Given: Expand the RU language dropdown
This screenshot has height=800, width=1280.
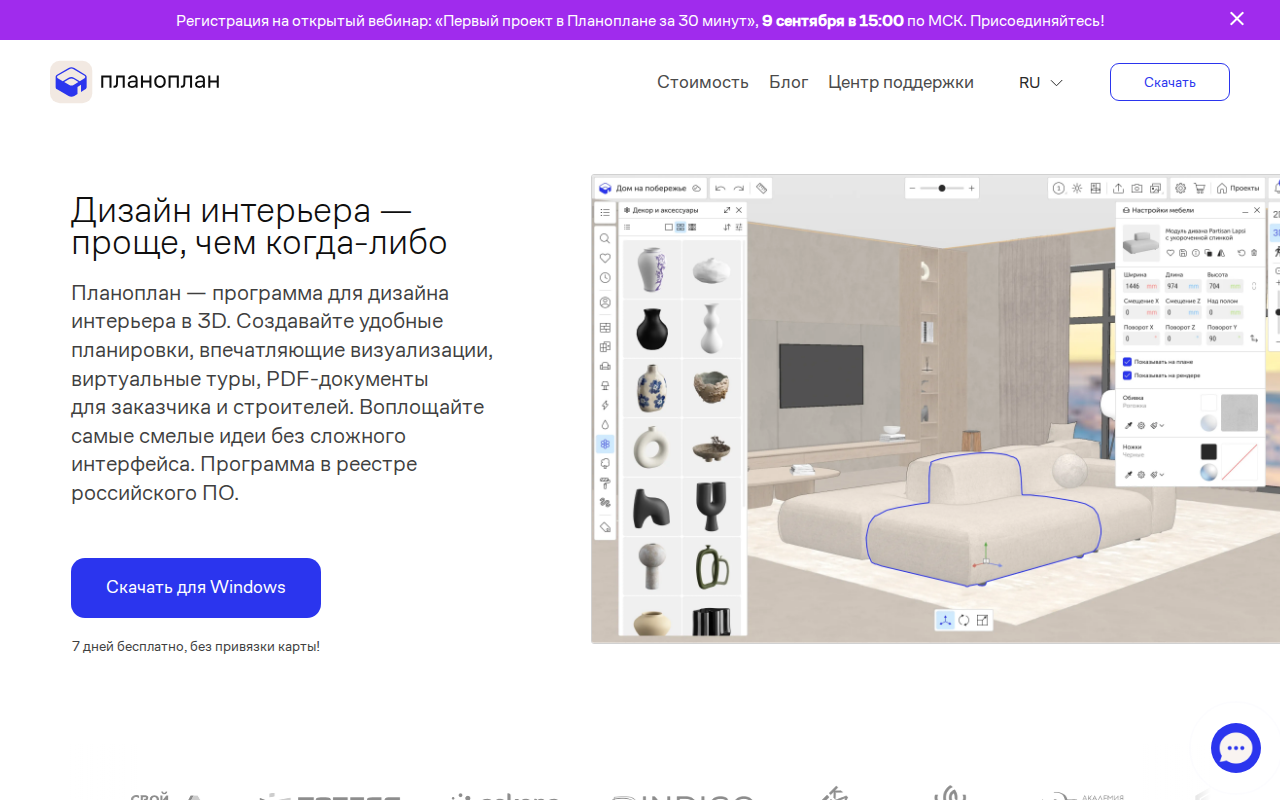Looking at the screenshot, I should (x=1041, y=83).
